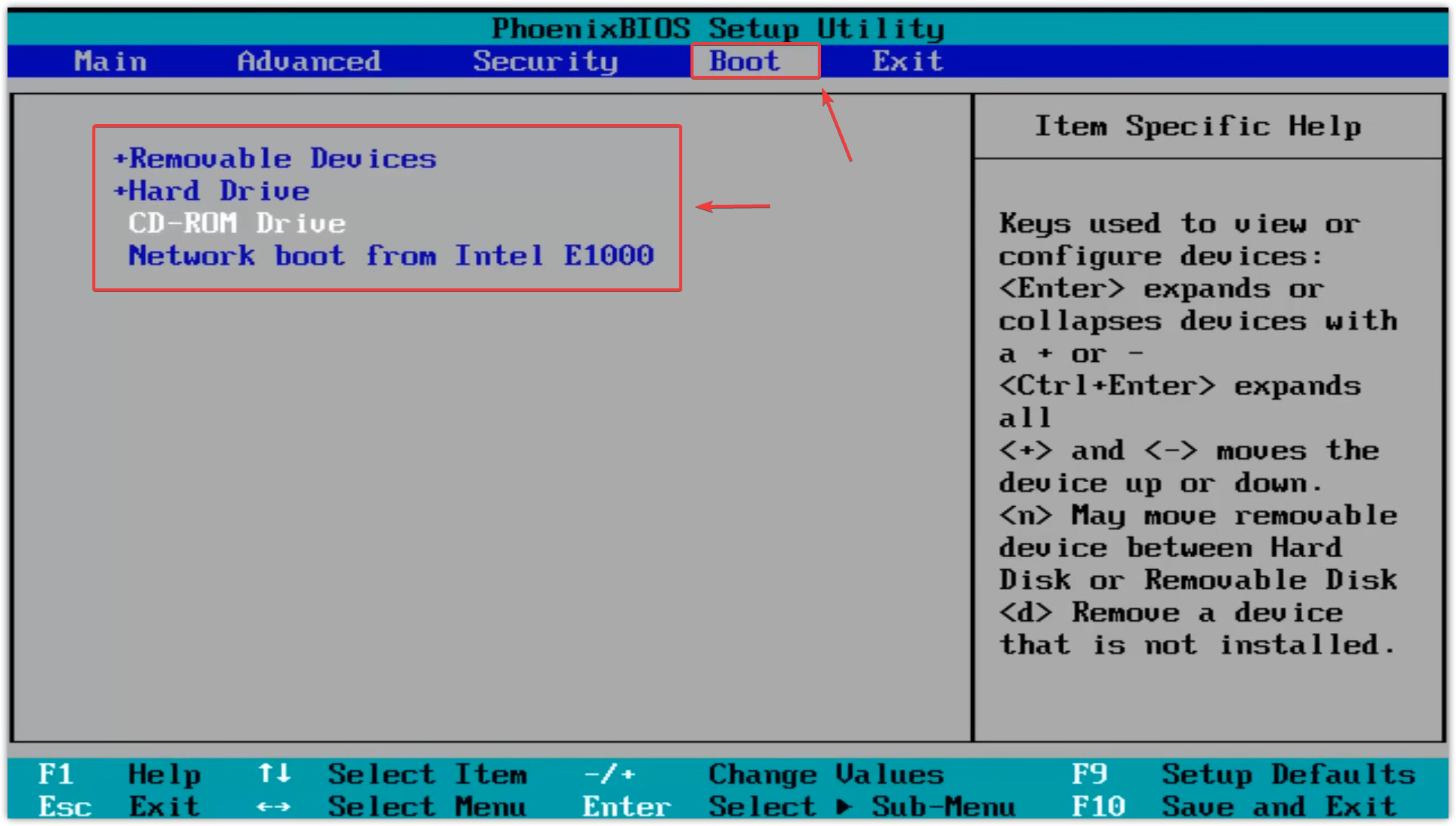This screenshot has width=1456, height=826.
Task: Click the Item Specific Help heading
Action: pos(1198,126)
